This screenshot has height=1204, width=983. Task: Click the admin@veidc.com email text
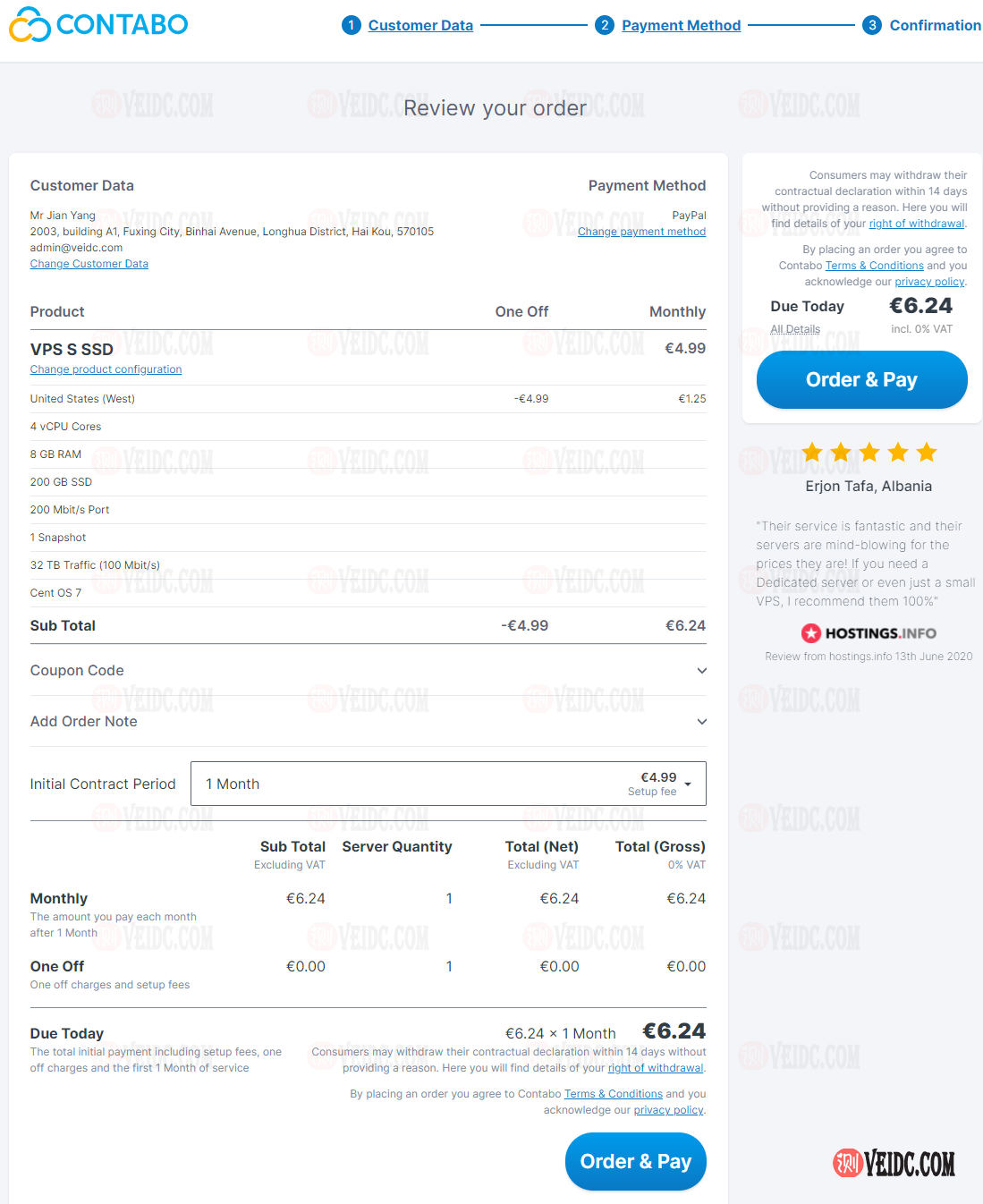(76, 248)
